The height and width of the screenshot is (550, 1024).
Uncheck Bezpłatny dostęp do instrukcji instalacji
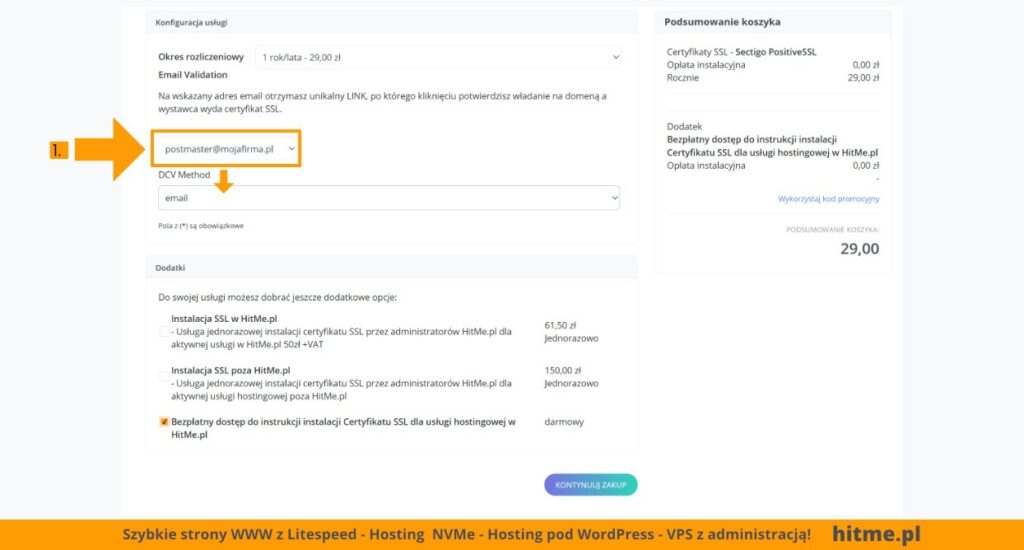click(164, 422)
